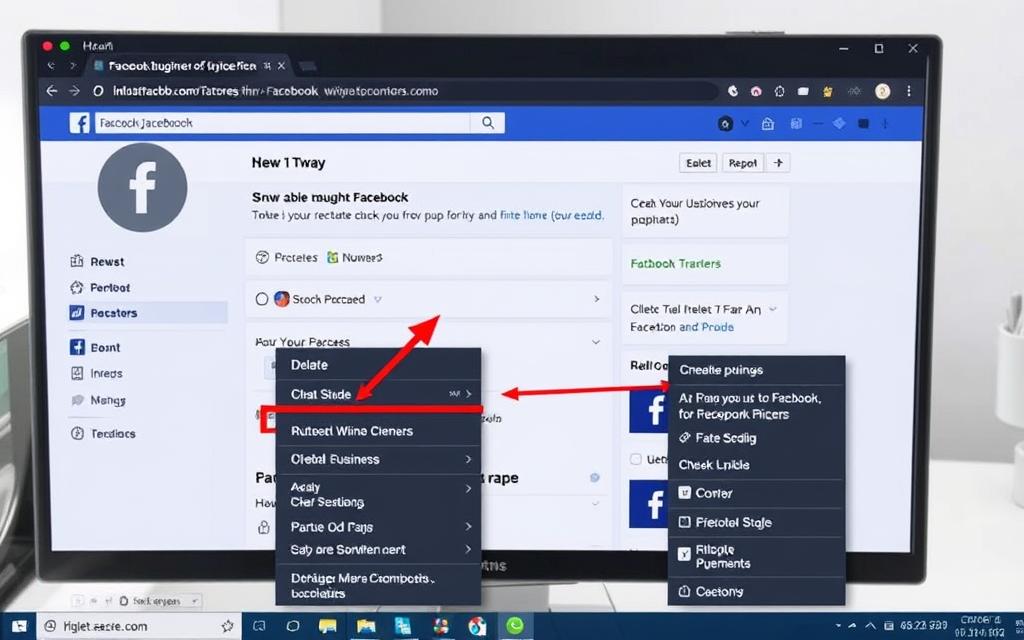
Task: Open Inreos in the left sidebar
Action: [x=96, y=373]
